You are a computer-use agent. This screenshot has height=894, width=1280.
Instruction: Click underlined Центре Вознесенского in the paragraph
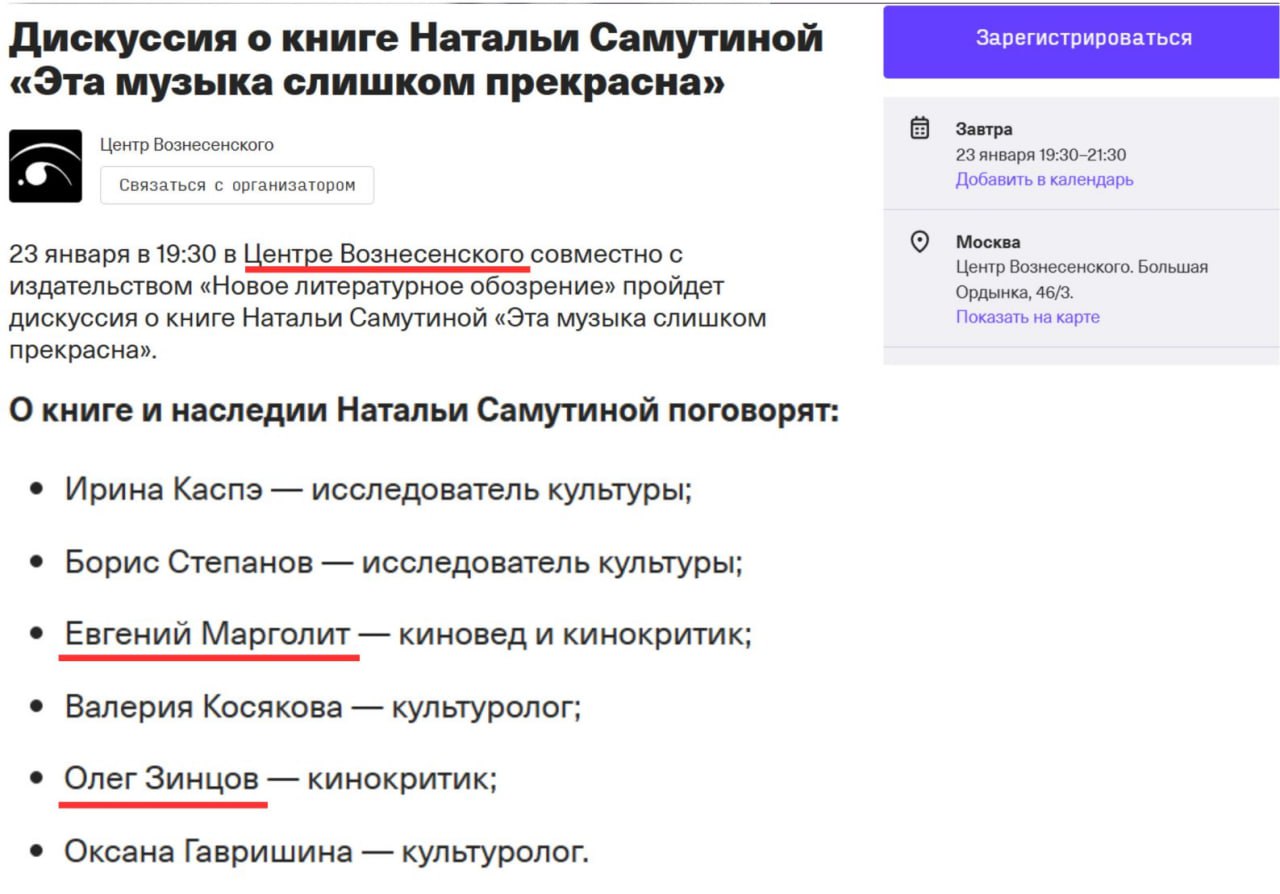[x=386, y=254]
